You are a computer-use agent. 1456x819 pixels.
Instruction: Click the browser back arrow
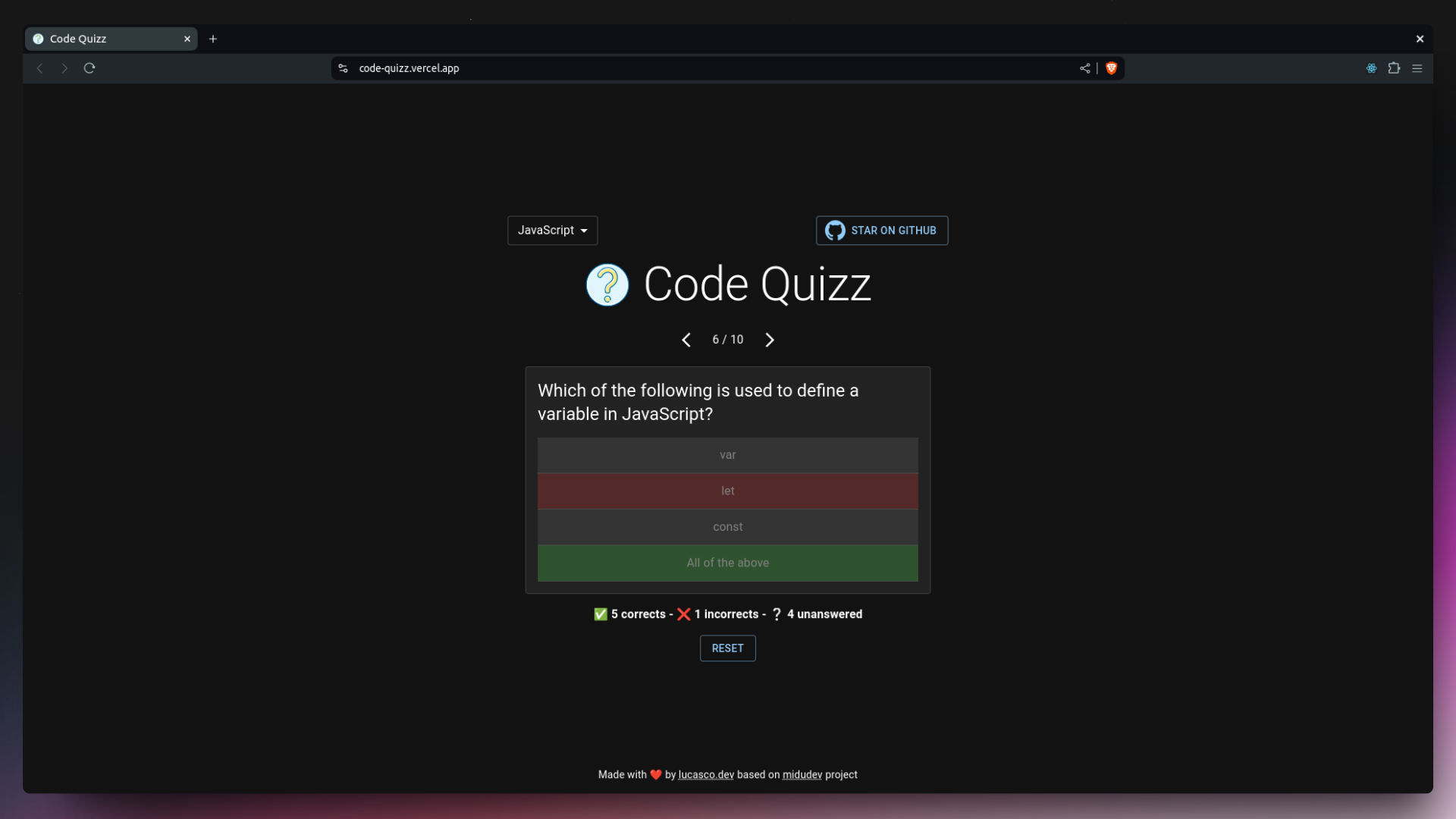click(x=40, y=68)
